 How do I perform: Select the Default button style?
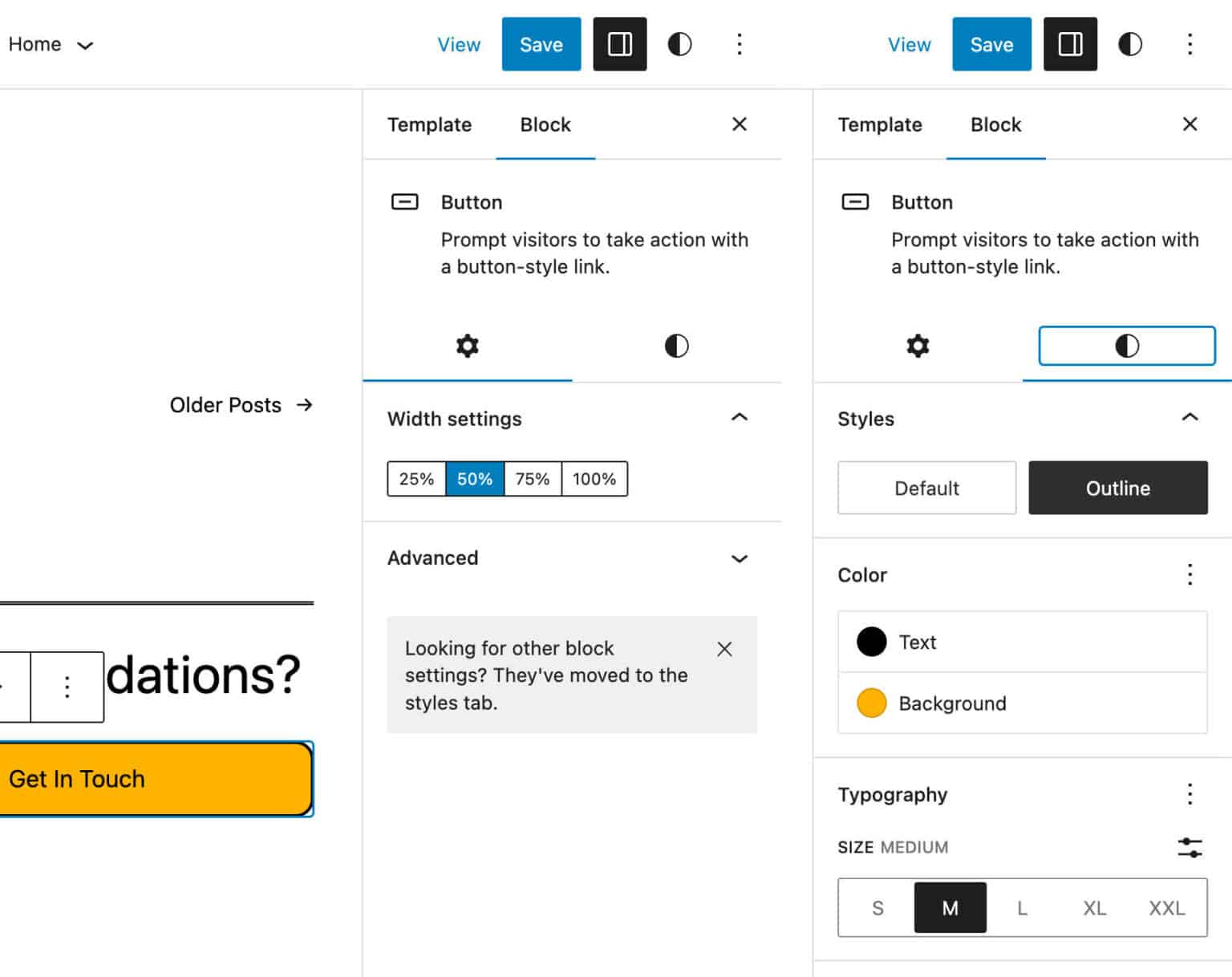coord(926,488)
